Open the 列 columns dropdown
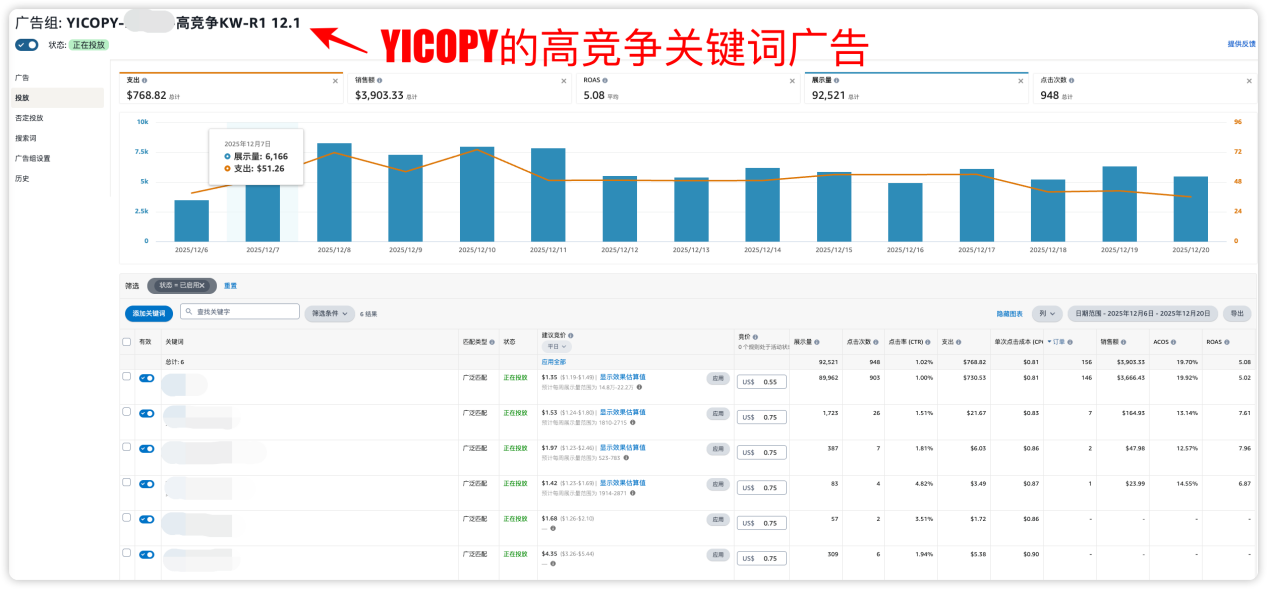This screenshot has height=589, width=1267. tap(1047, 313)
